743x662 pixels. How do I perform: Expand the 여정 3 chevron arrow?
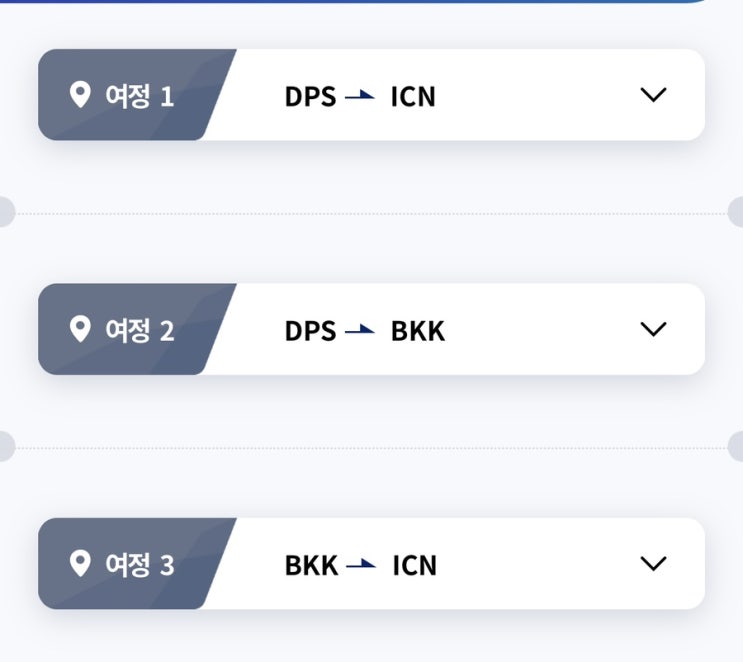click(x=653, y=564)
